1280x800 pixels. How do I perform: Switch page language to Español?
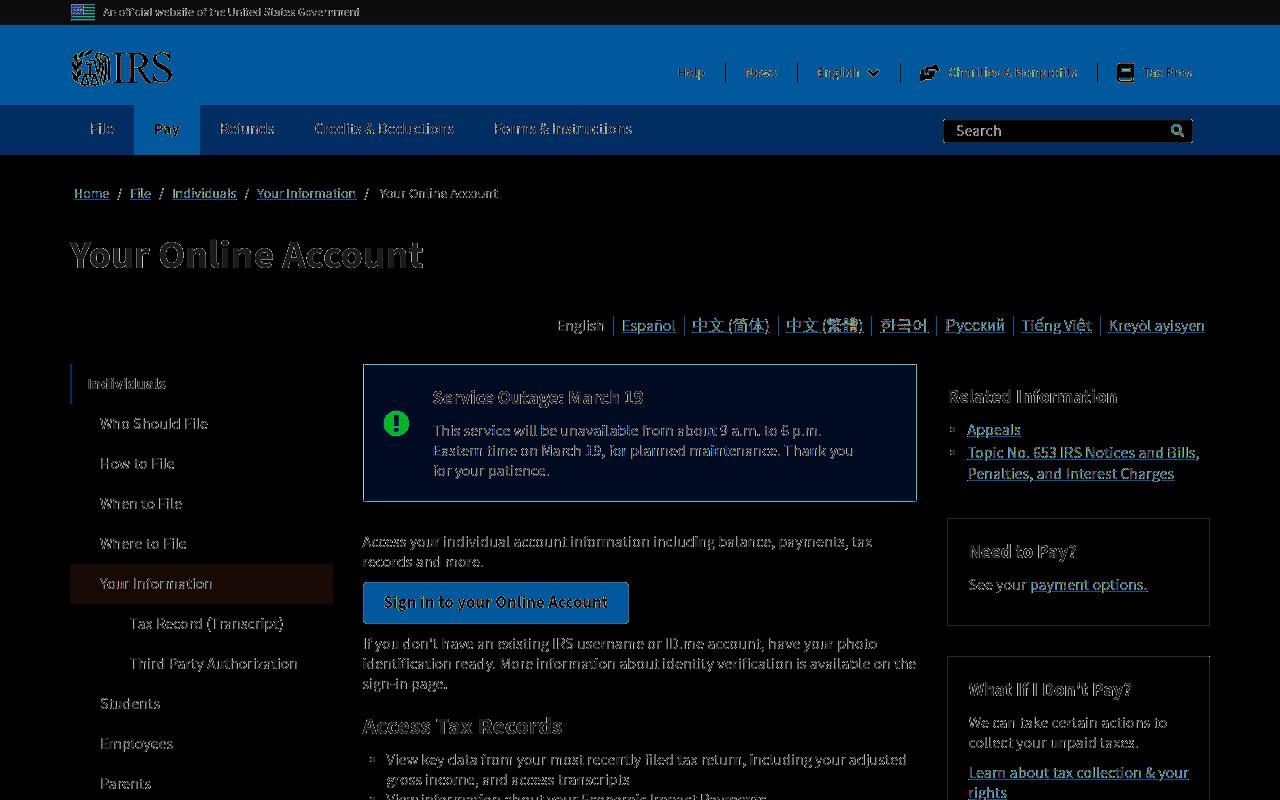[x=648, y=325]
